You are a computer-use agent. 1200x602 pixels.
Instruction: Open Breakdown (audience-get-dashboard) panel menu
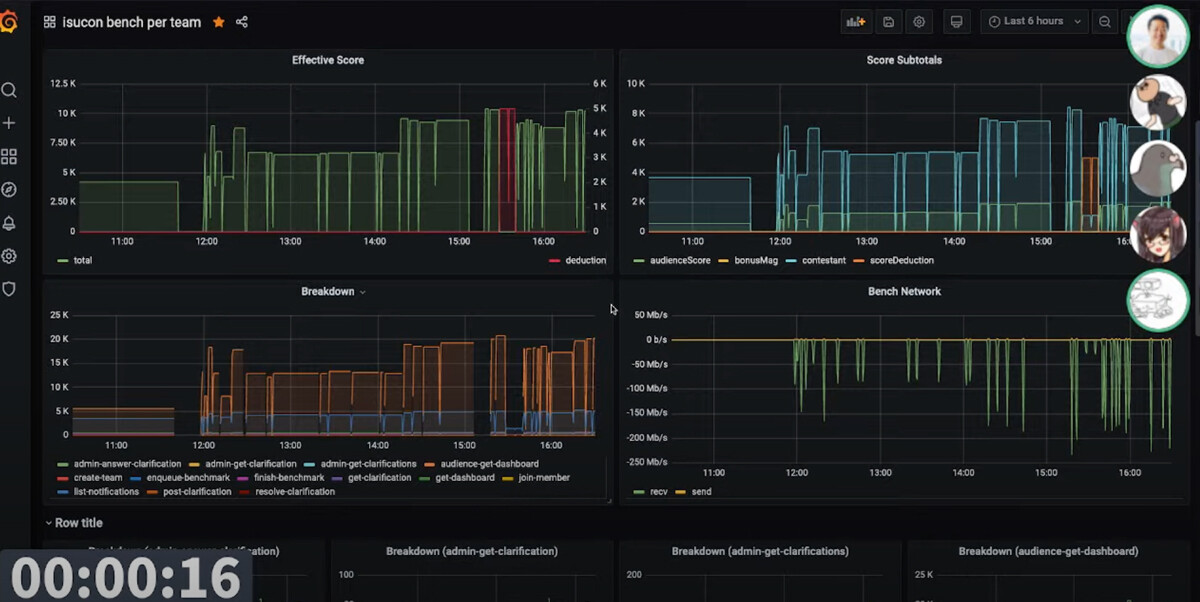pos(1048,551)
